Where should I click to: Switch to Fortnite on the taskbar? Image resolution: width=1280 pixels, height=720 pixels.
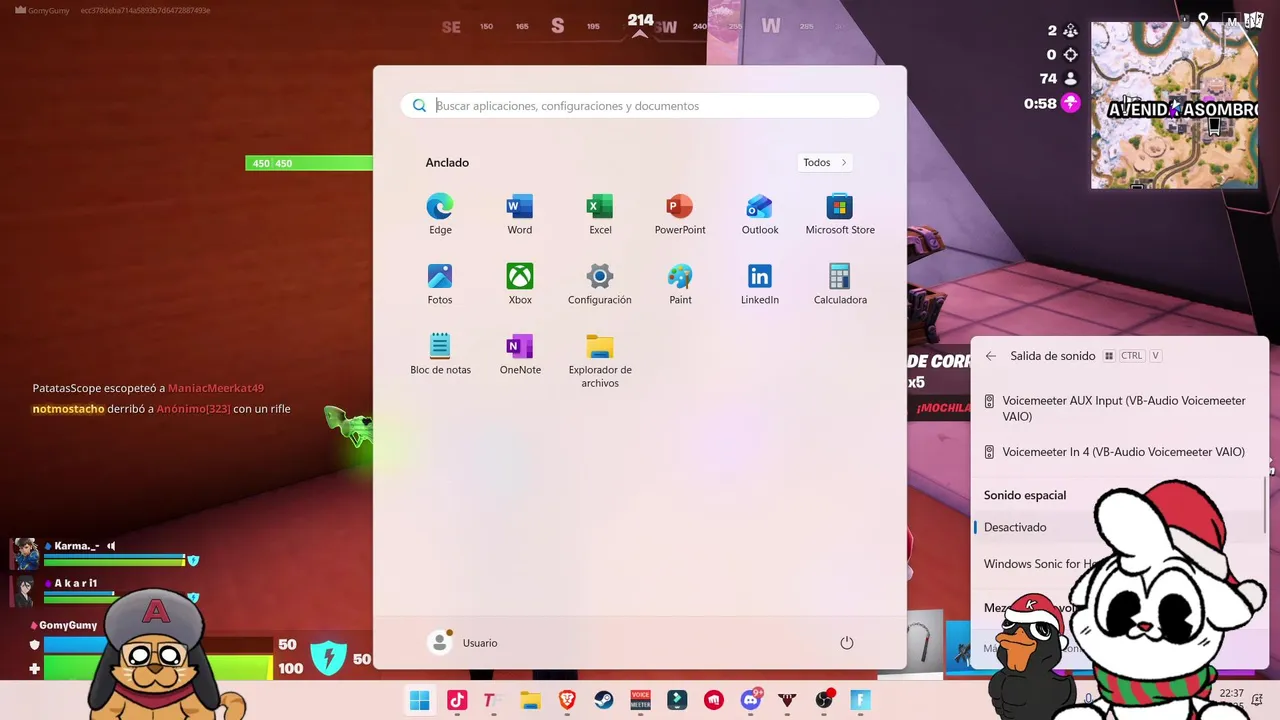(861, 701)
